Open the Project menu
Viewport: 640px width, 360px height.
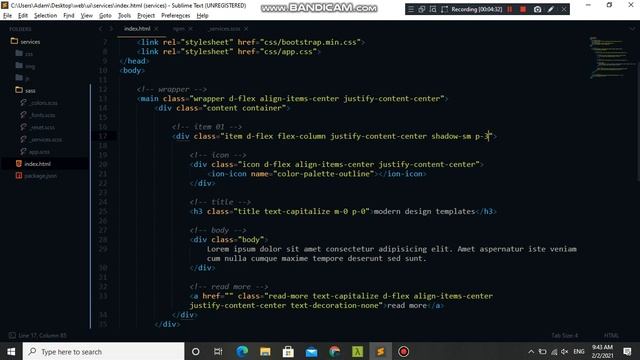click(146, 16)
